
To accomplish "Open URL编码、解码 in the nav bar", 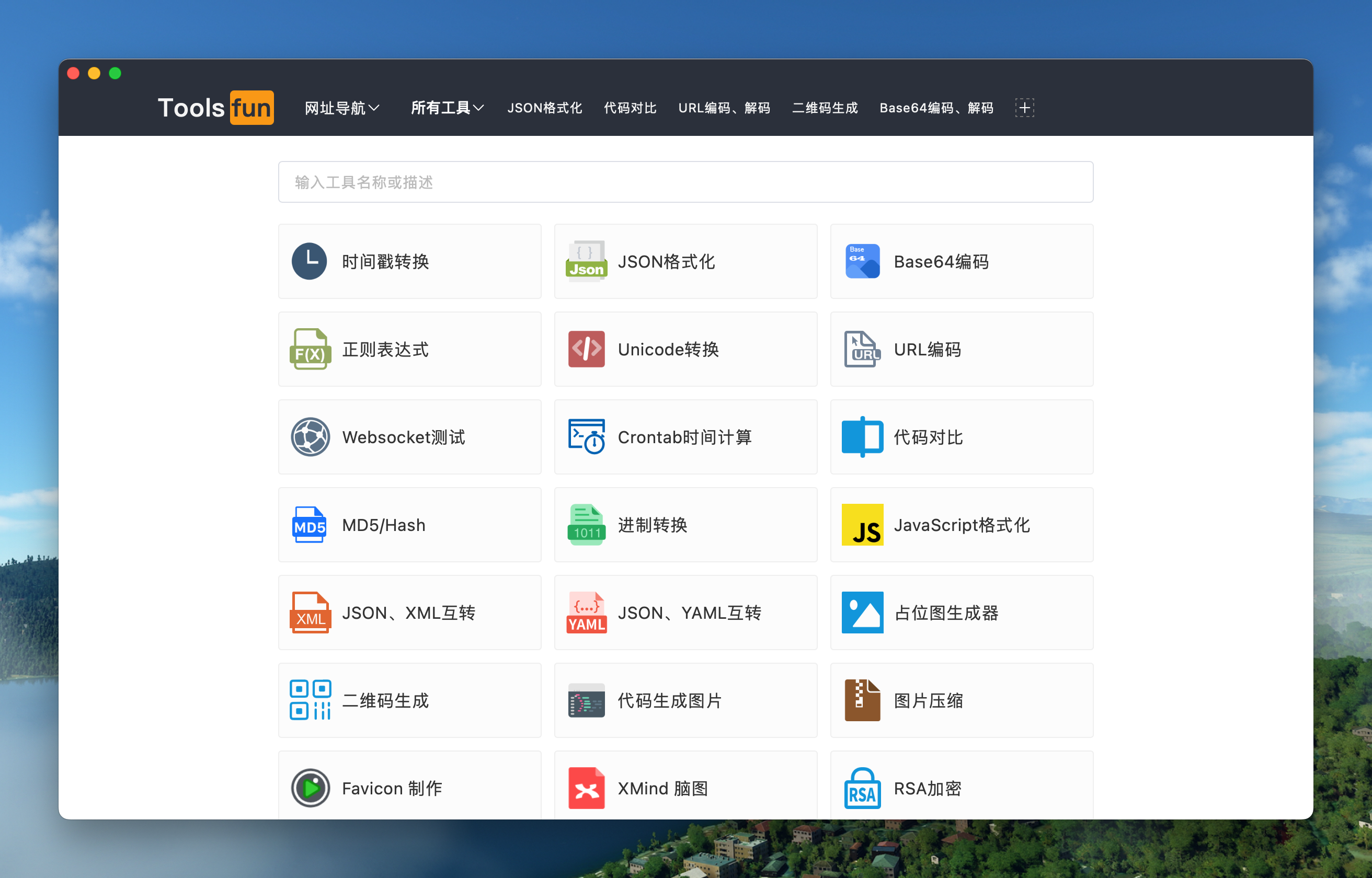I will click(724, 108).
